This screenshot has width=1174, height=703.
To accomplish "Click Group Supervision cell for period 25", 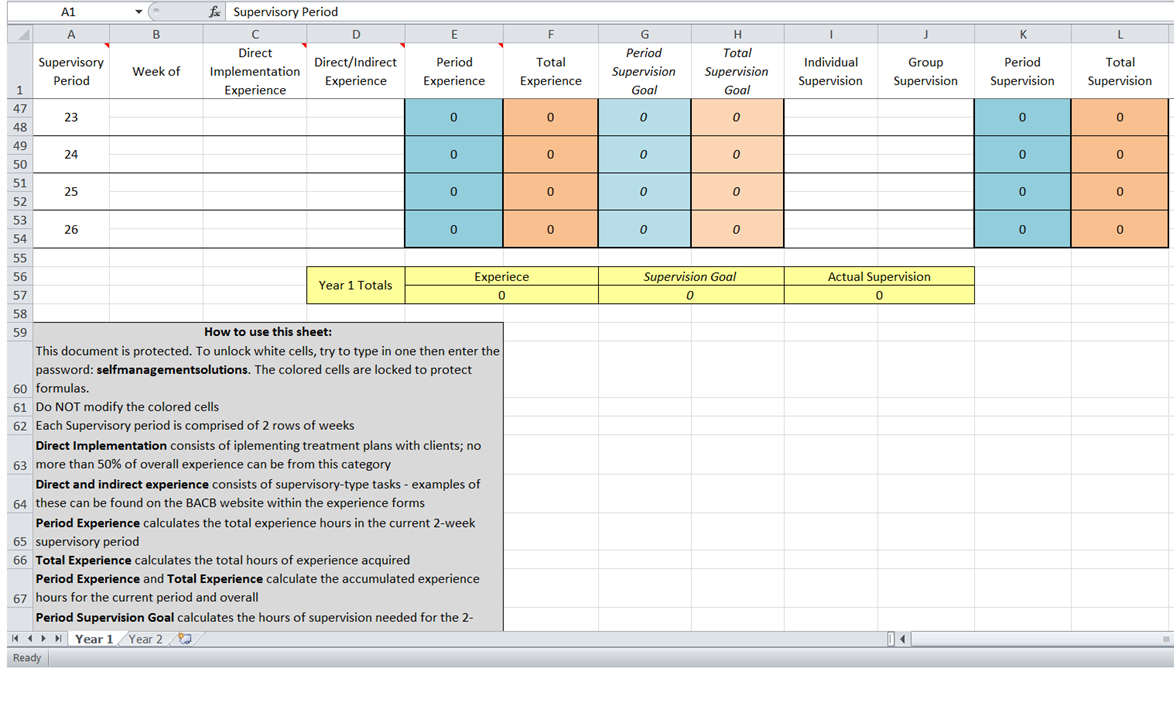I will tap(925, 183).
